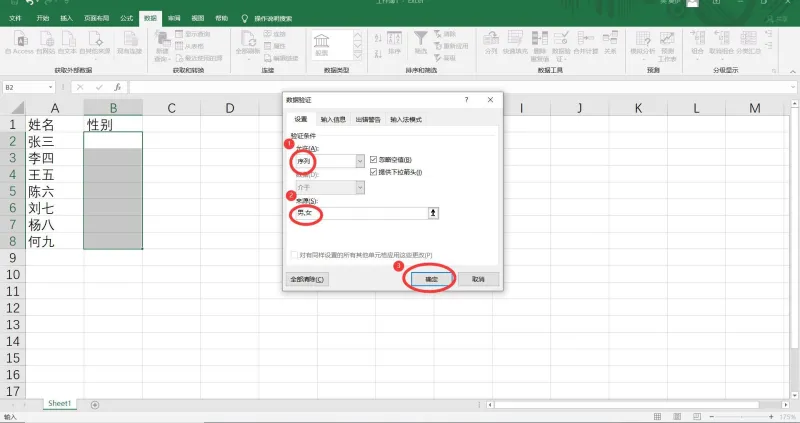Screen dimensions: 800x423
Task: Open the 输入信息 dialog tab
Action: click(x=333, y=119)
